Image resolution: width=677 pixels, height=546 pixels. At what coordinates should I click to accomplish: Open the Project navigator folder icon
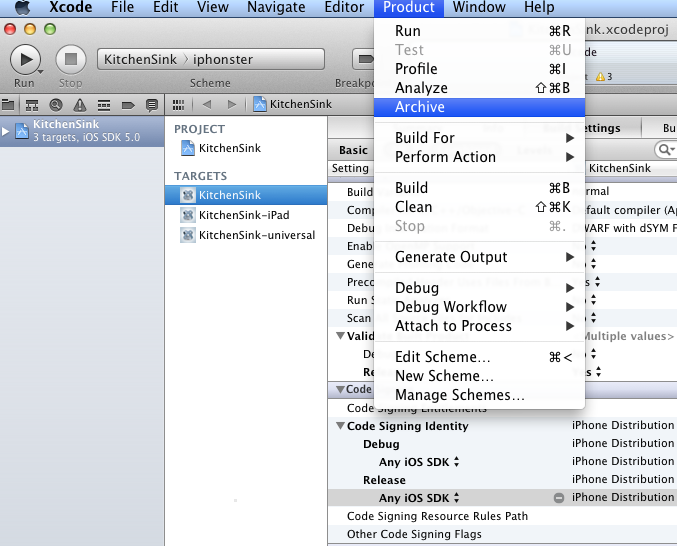8,104
